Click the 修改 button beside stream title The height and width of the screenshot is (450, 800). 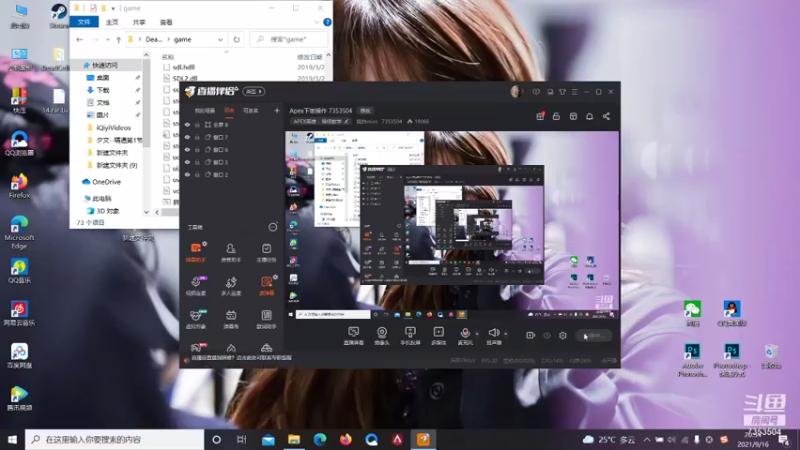(x=365, y=110)
